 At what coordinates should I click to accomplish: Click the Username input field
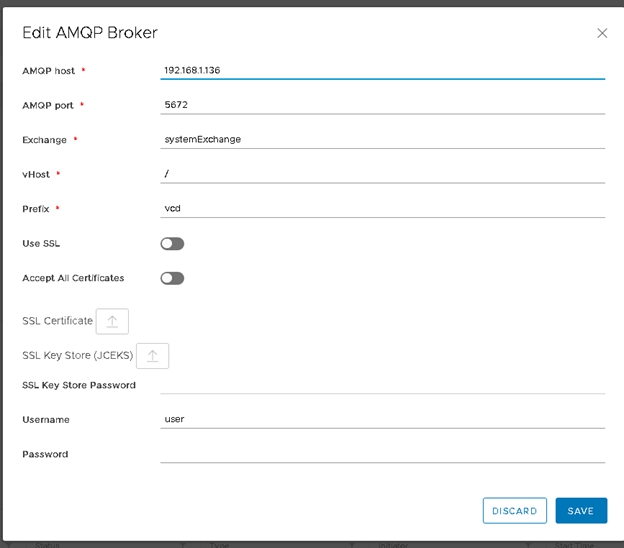point(382,419)
